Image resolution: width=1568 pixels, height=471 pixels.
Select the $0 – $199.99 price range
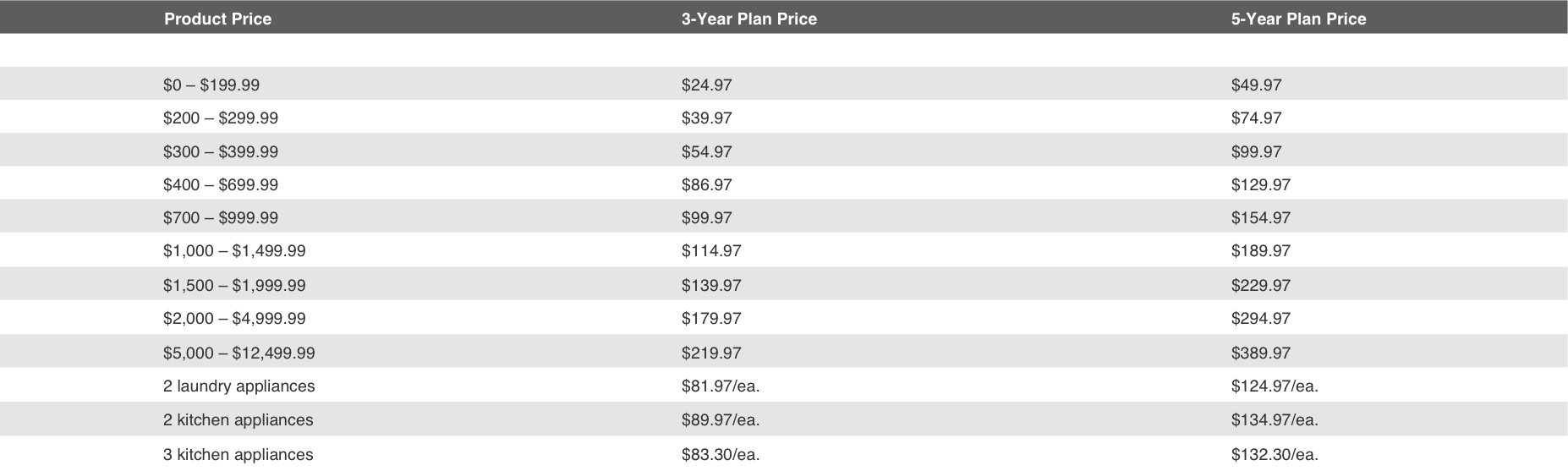tap(211, 85)
